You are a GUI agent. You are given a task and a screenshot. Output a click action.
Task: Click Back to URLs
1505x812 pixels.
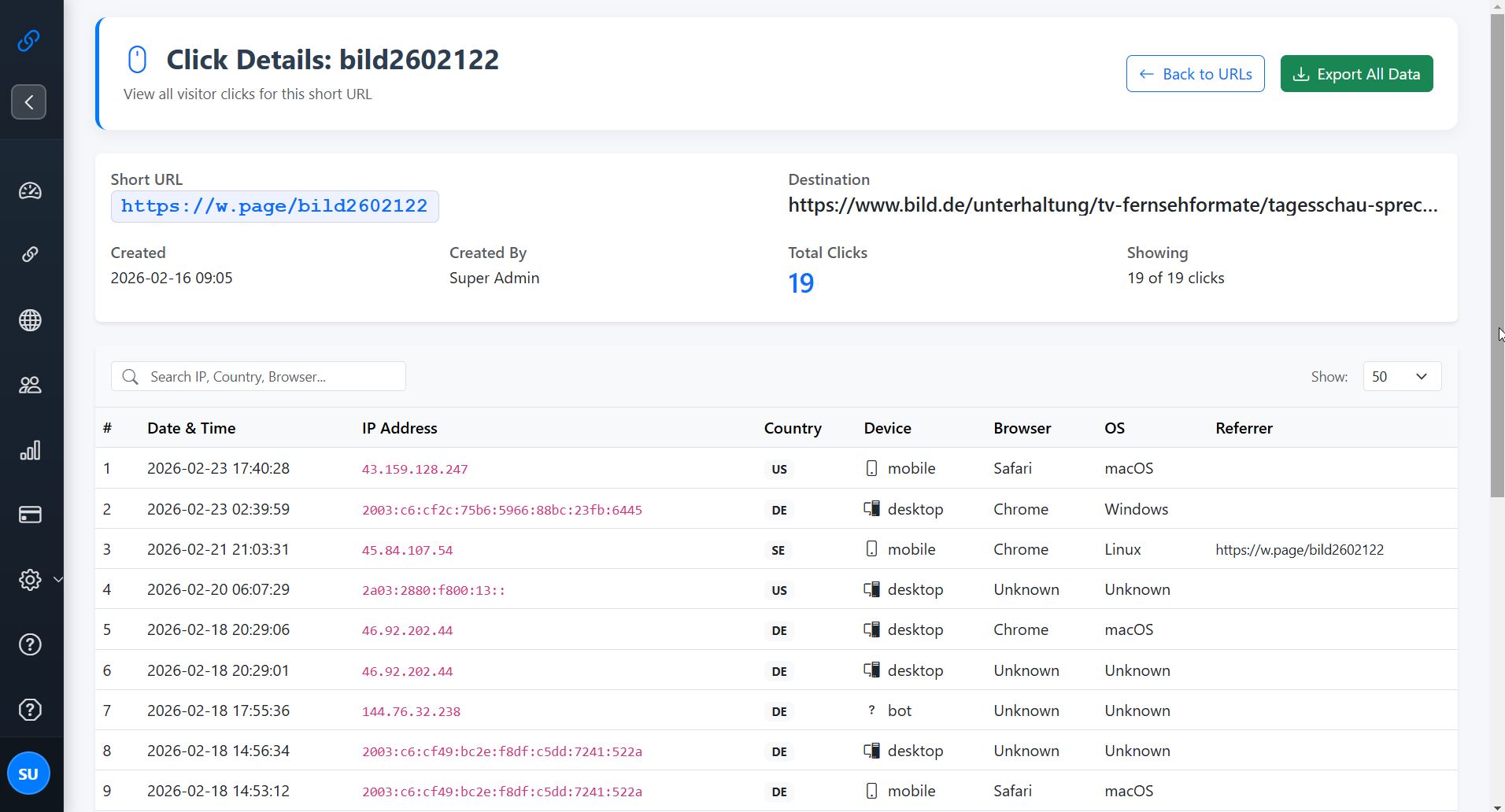click(x=1194, y=73)
